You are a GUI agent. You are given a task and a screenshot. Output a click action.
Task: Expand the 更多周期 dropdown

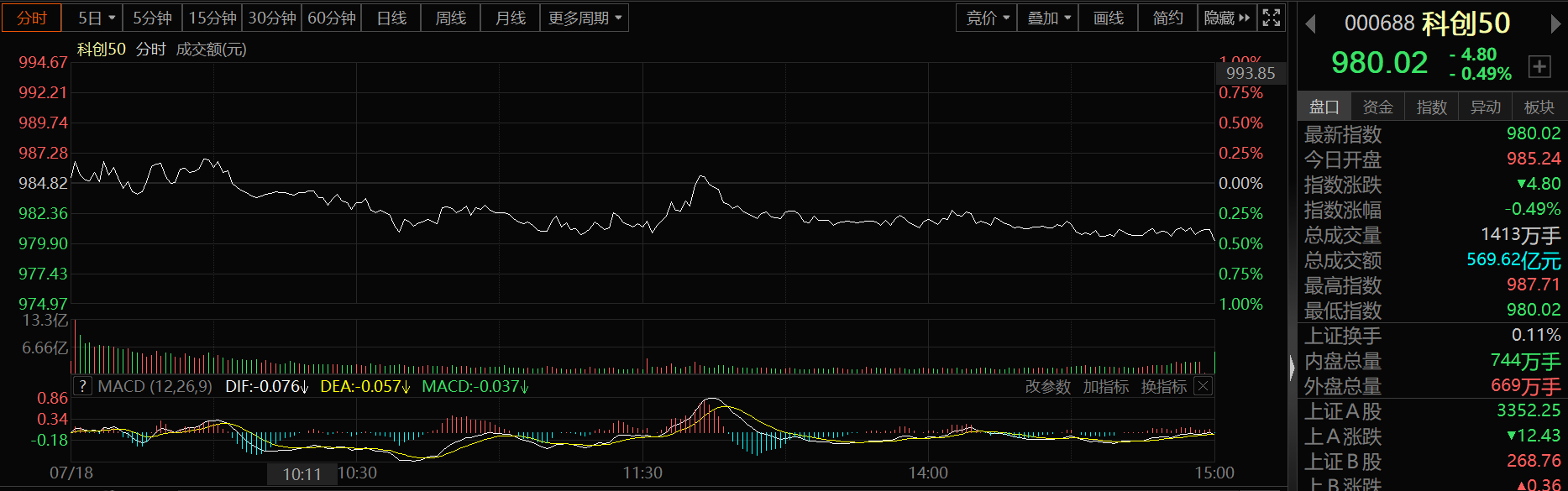point(585,18)
